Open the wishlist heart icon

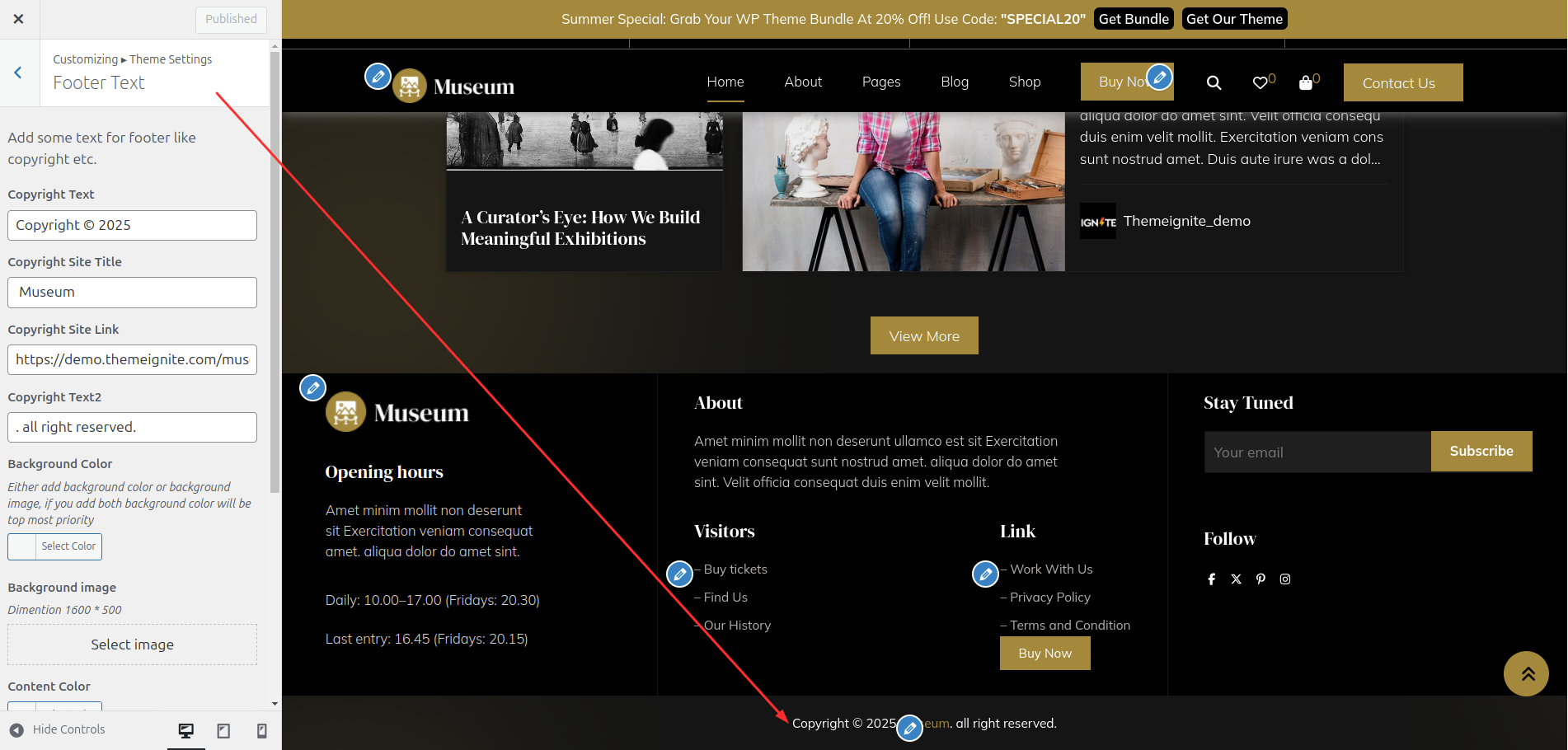pyautogui.click(x=1260, y=82)
